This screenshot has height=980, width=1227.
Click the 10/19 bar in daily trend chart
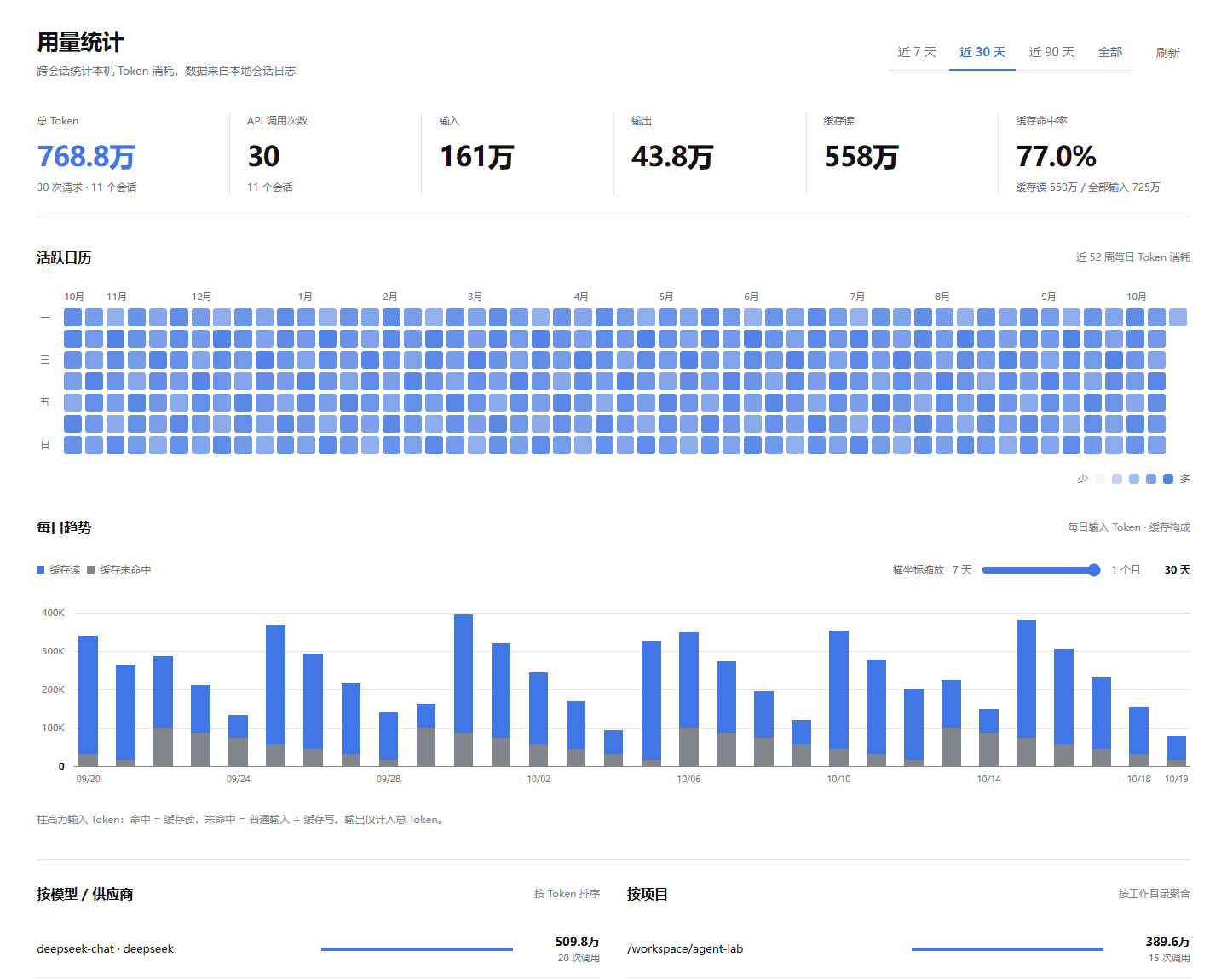click(1176, 751)
